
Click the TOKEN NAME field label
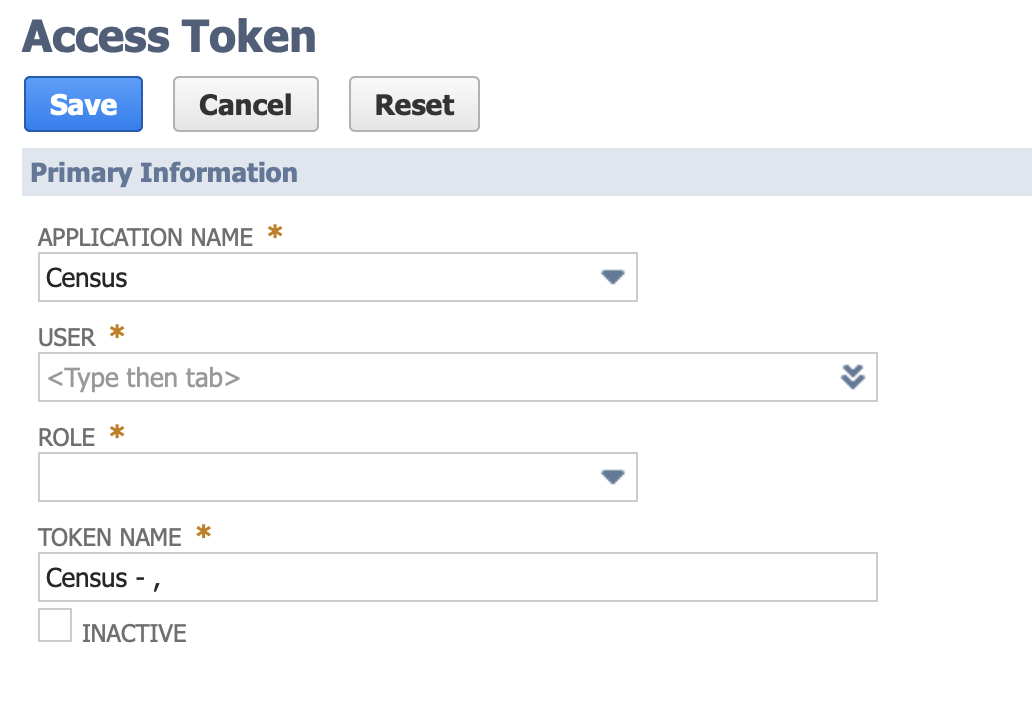tap(110, 537)
